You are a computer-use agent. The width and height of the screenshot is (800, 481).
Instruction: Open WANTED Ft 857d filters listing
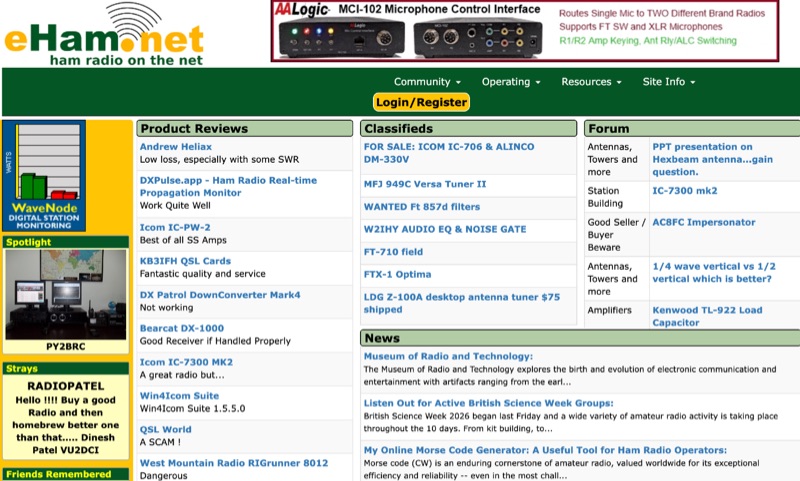(x=422, y=207)
